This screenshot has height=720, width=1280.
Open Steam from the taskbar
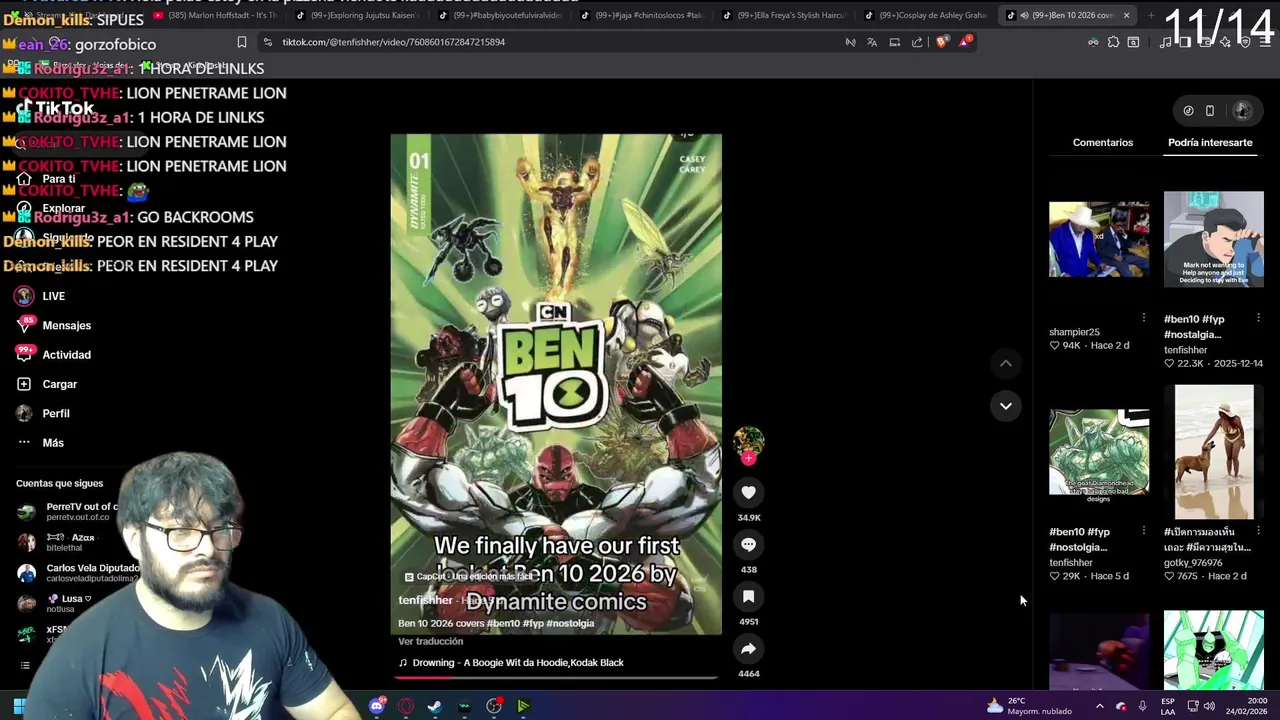435,706
